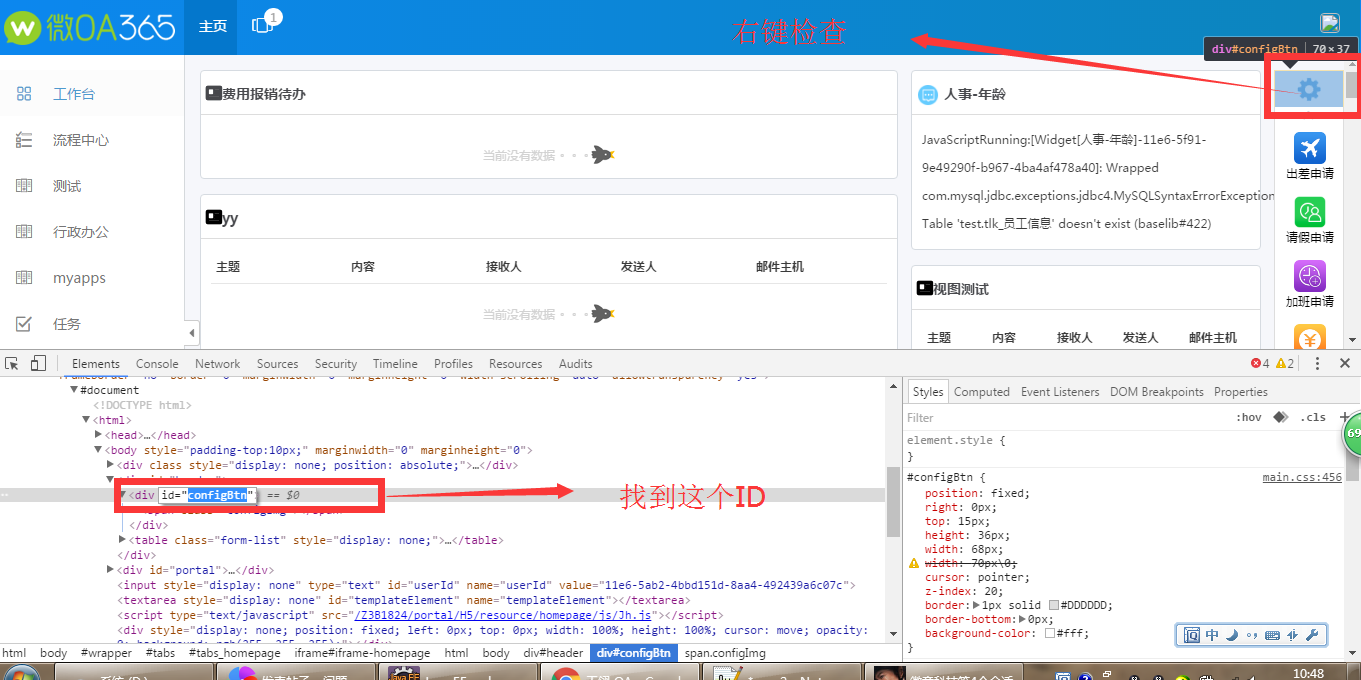1361x680 pixels.
Task: Click the orange yen shortcut icon
Action: pos(1309,337)
